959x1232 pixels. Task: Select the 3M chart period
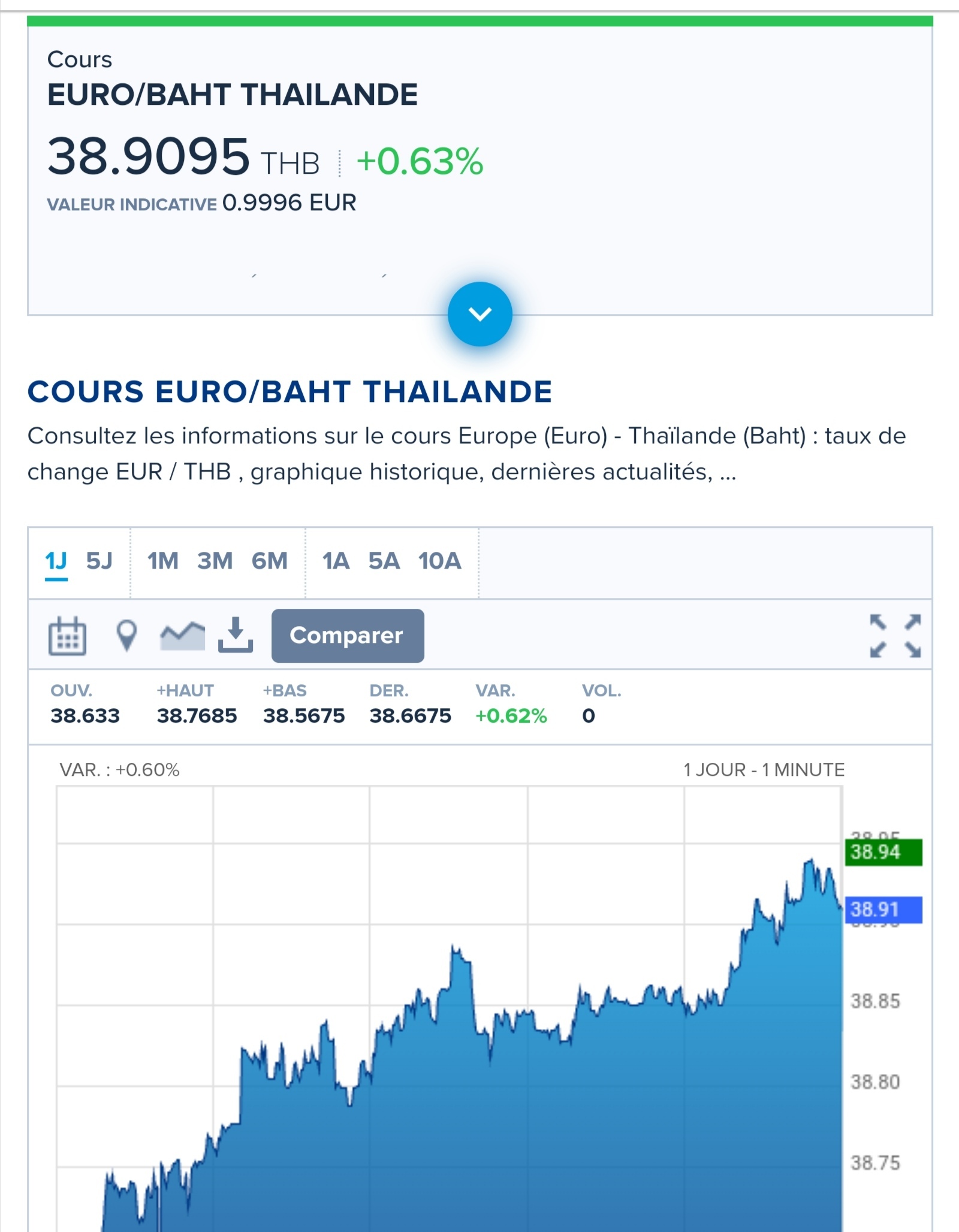(215, 561)
